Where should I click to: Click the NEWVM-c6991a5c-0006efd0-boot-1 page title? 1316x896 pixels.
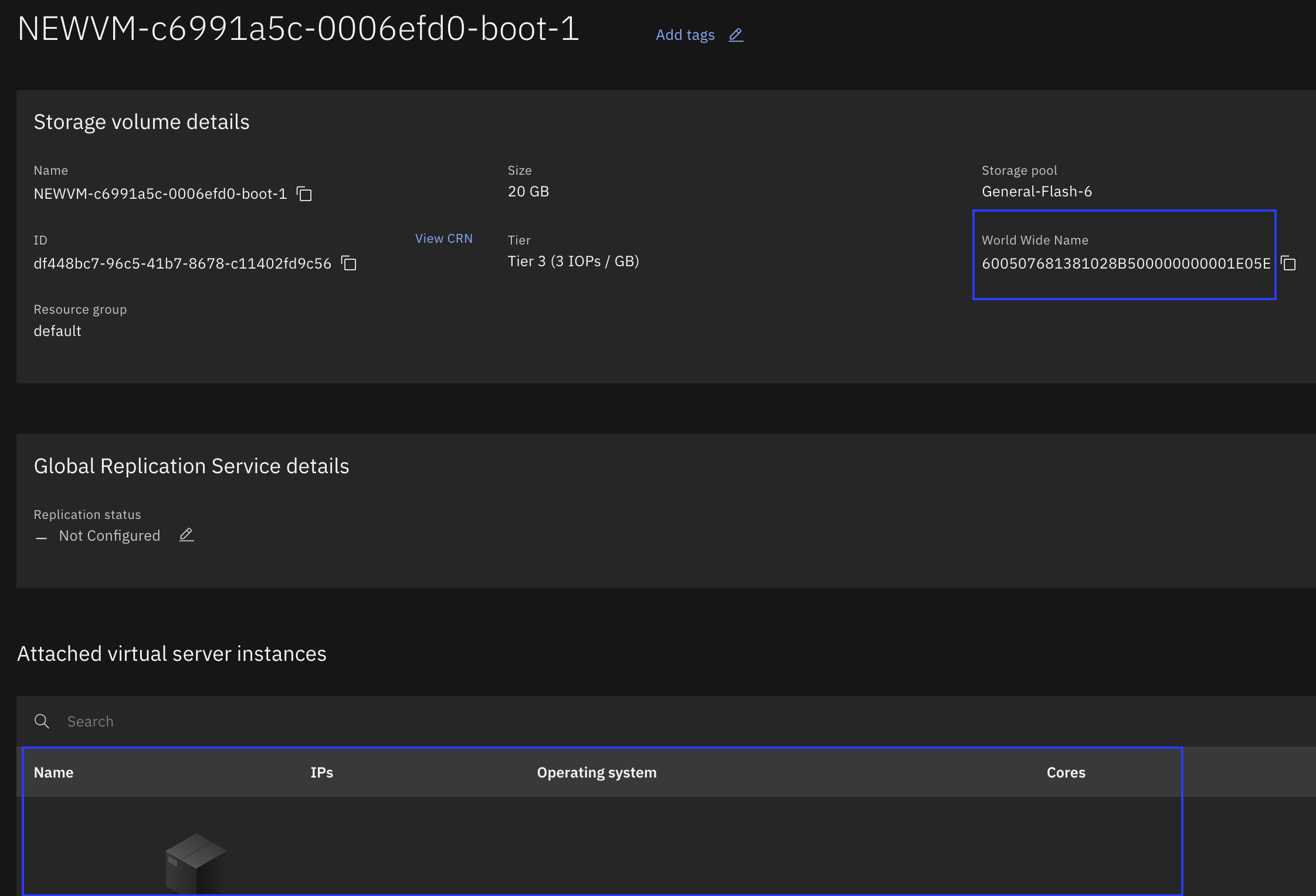(x=299, y=29)
